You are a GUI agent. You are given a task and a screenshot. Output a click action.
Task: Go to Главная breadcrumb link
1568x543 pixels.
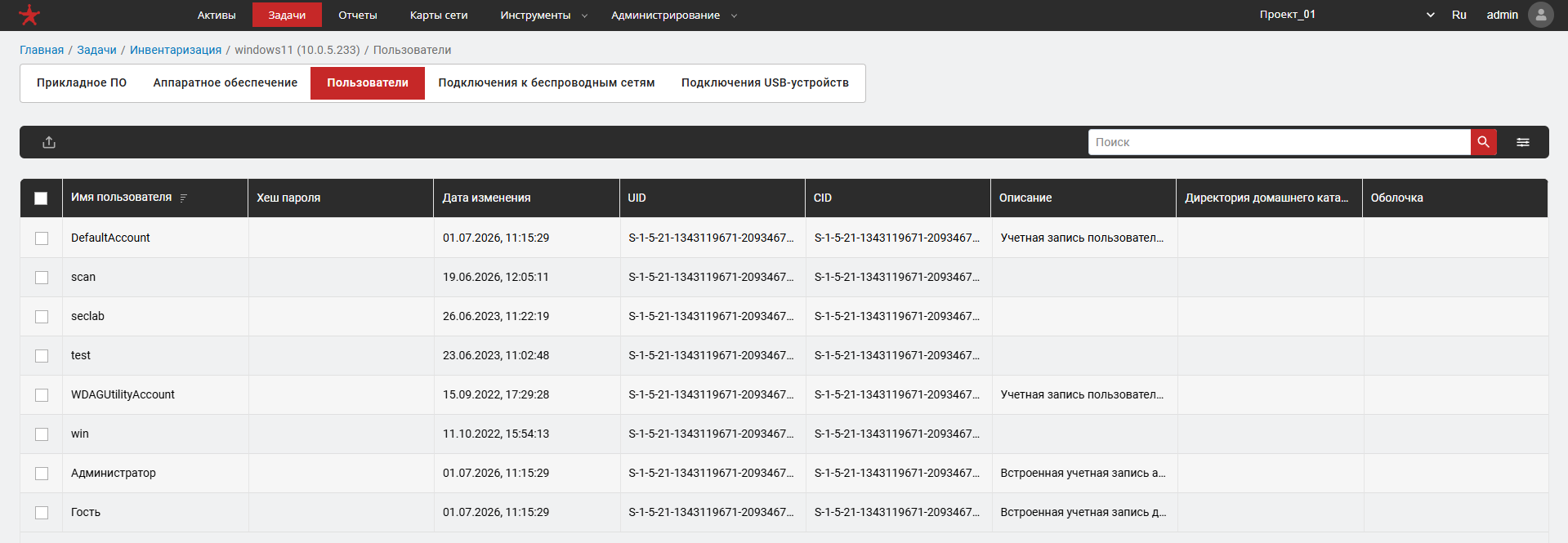pos(42,50)
